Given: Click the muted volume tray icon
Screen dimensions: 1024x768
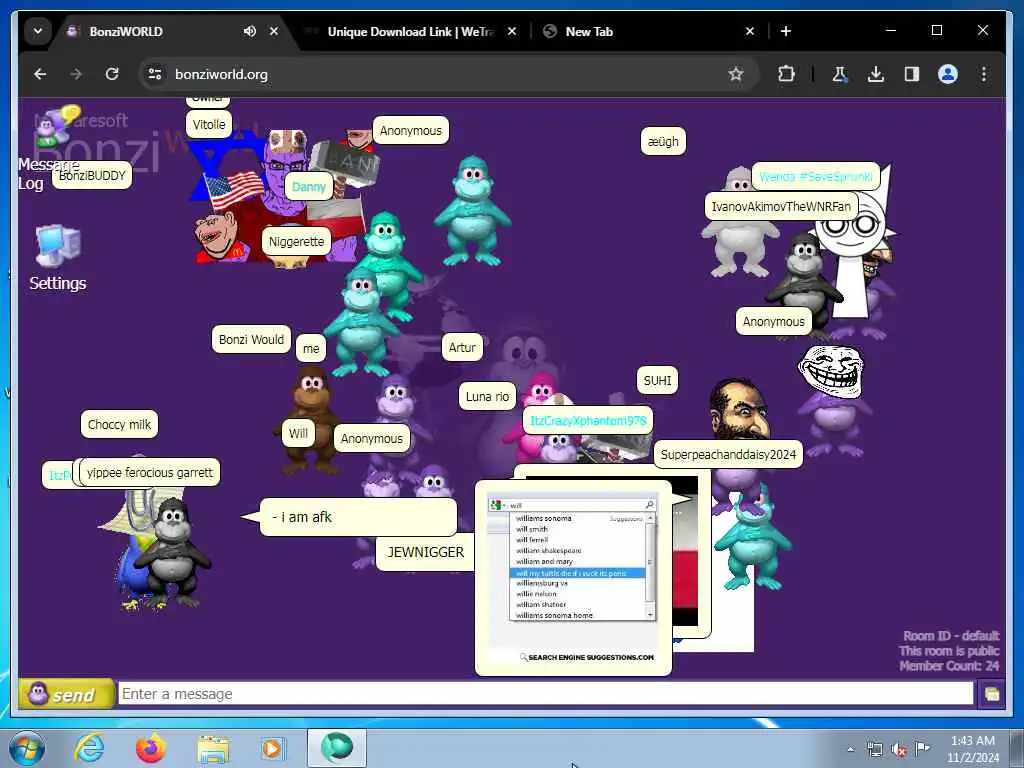Looking at the screenshot, I should [x=899, y=749].
